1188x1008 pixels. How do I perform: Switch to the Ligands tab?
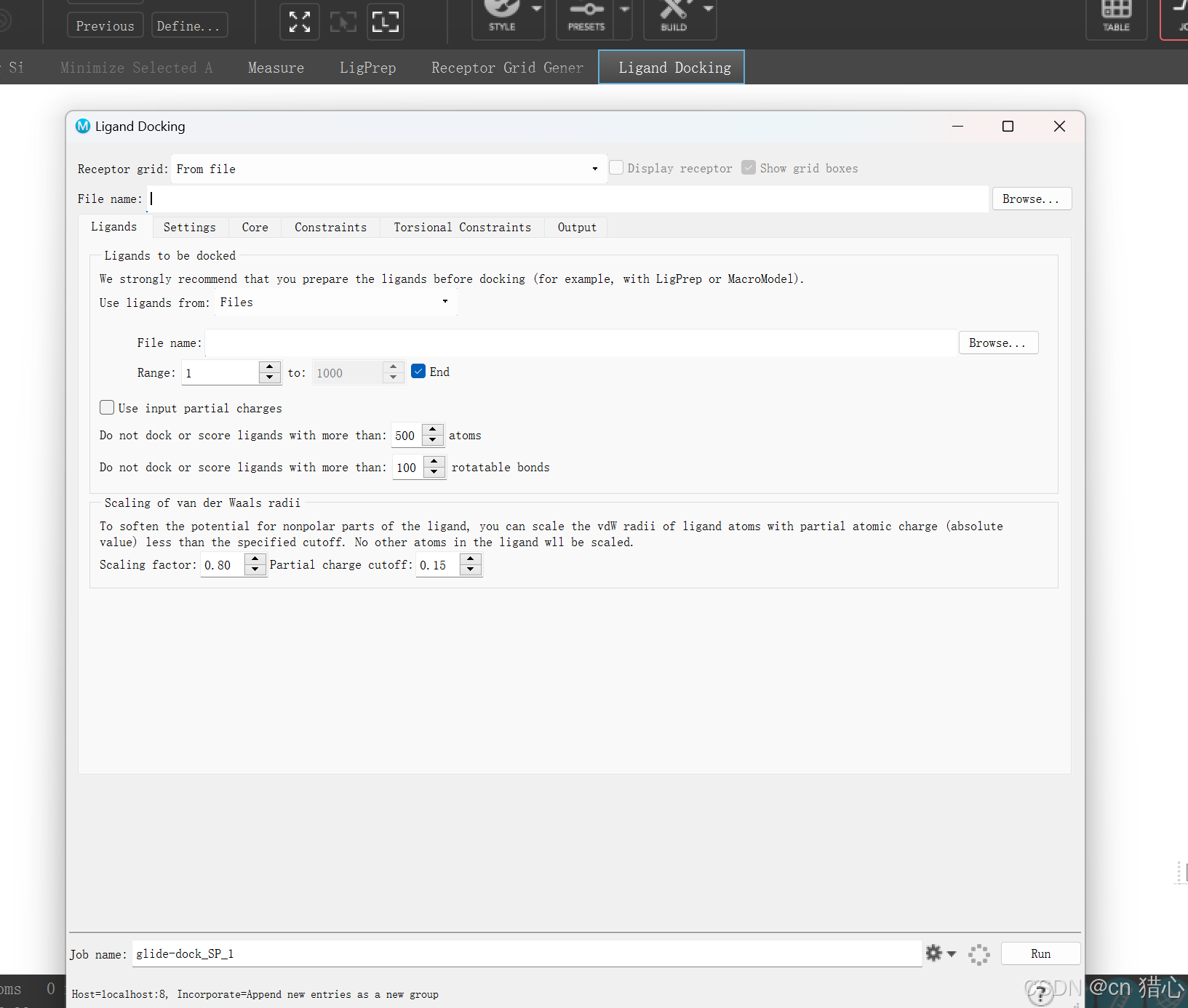[114, 227]
